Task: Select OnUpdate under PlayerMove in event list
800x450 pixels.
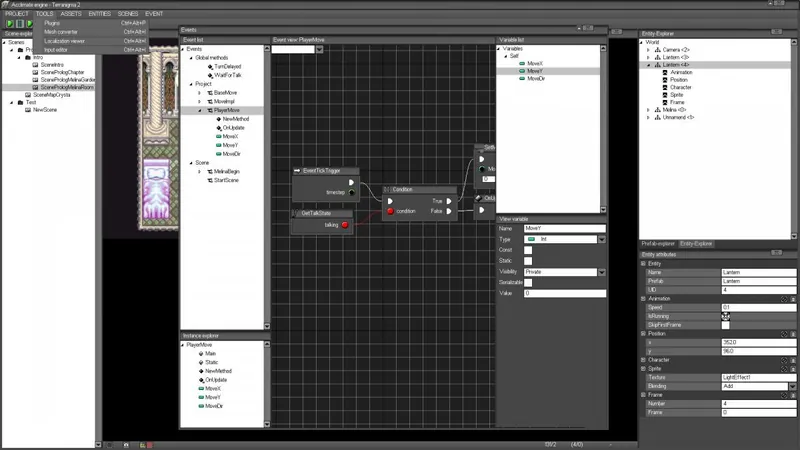Action: click(234, 128)
